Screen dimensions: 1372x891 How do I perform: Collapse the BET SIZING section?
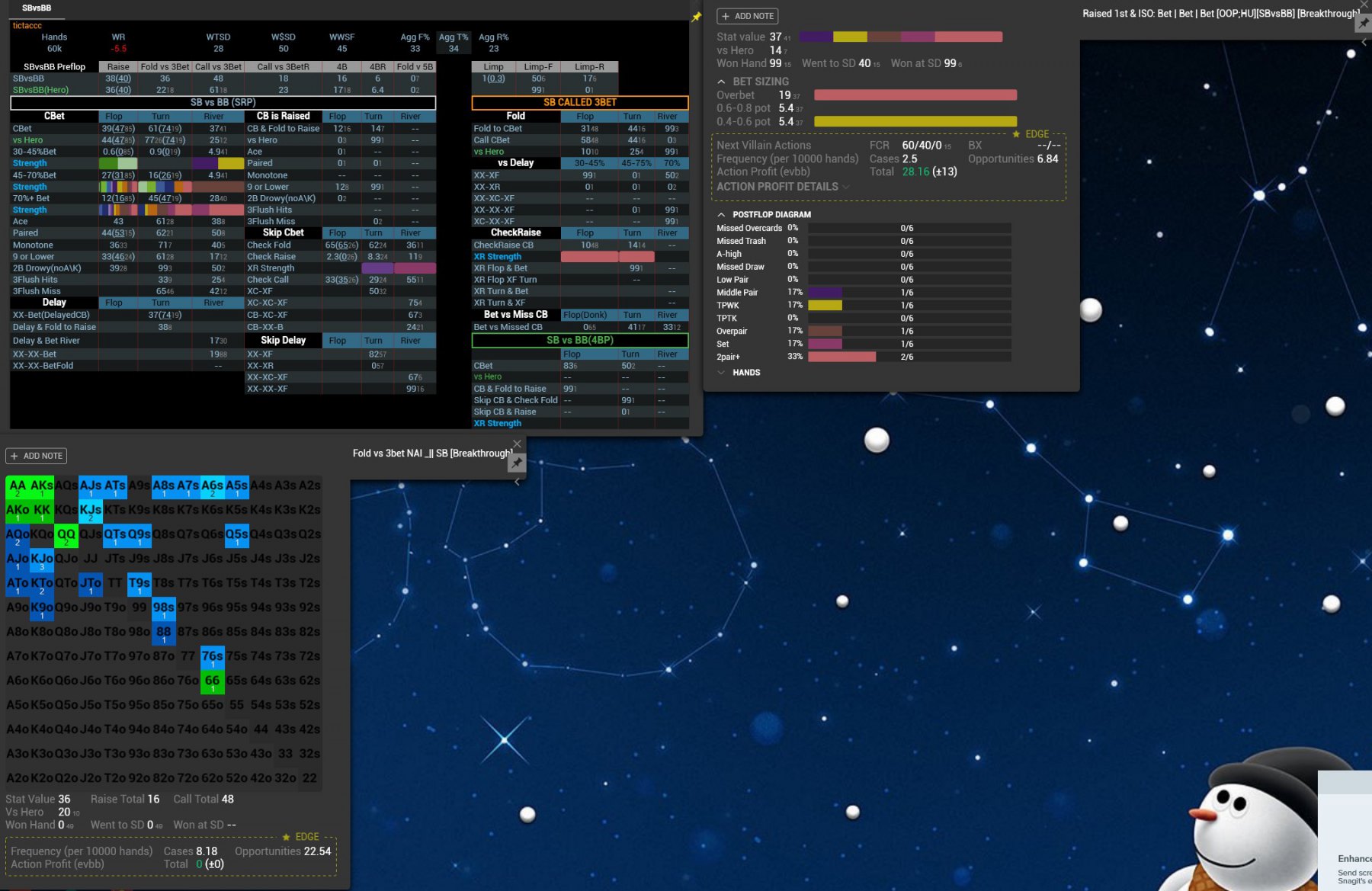pos(721,82)
